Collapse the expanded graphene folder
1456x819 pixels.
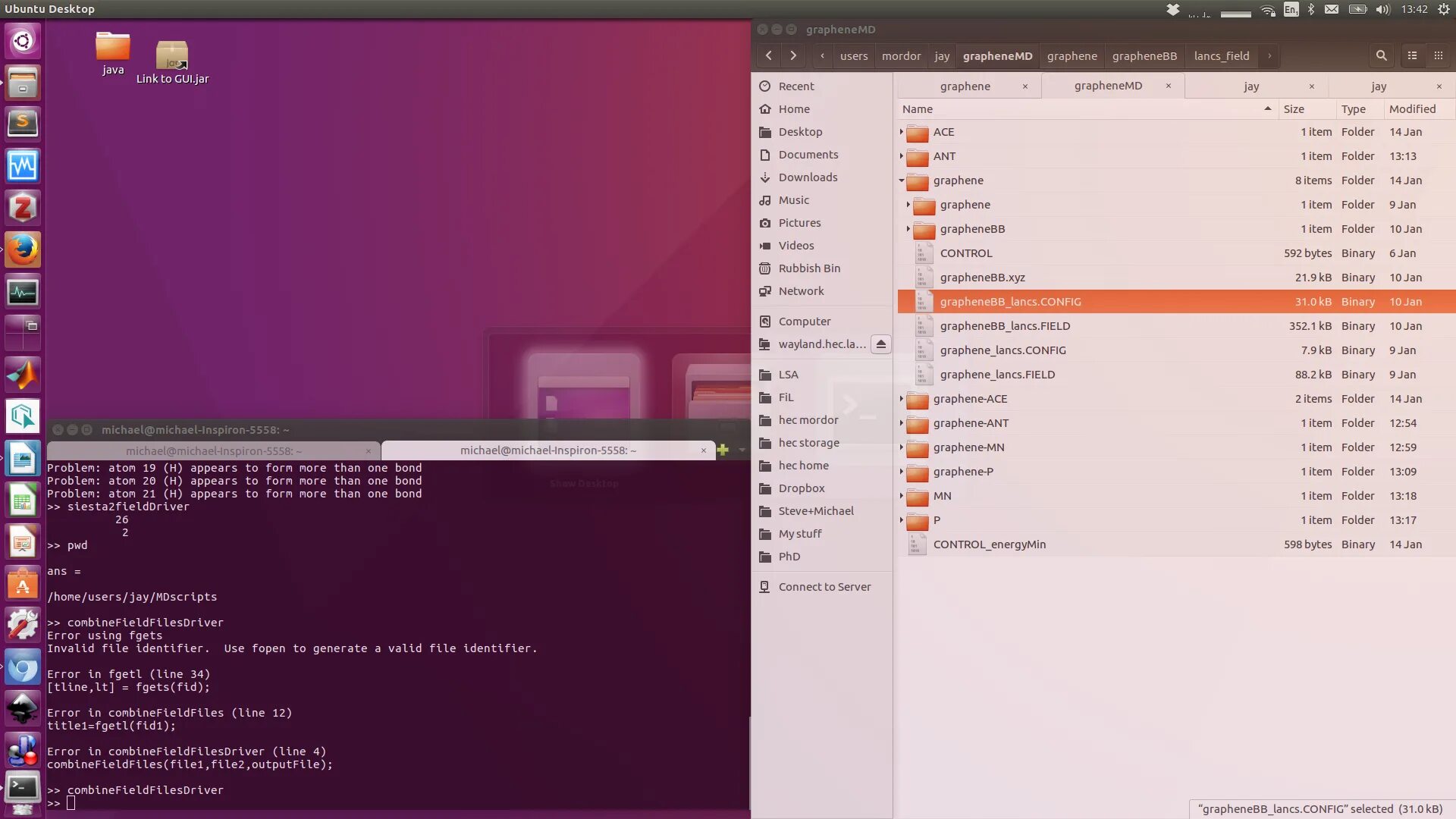(902, 180)
